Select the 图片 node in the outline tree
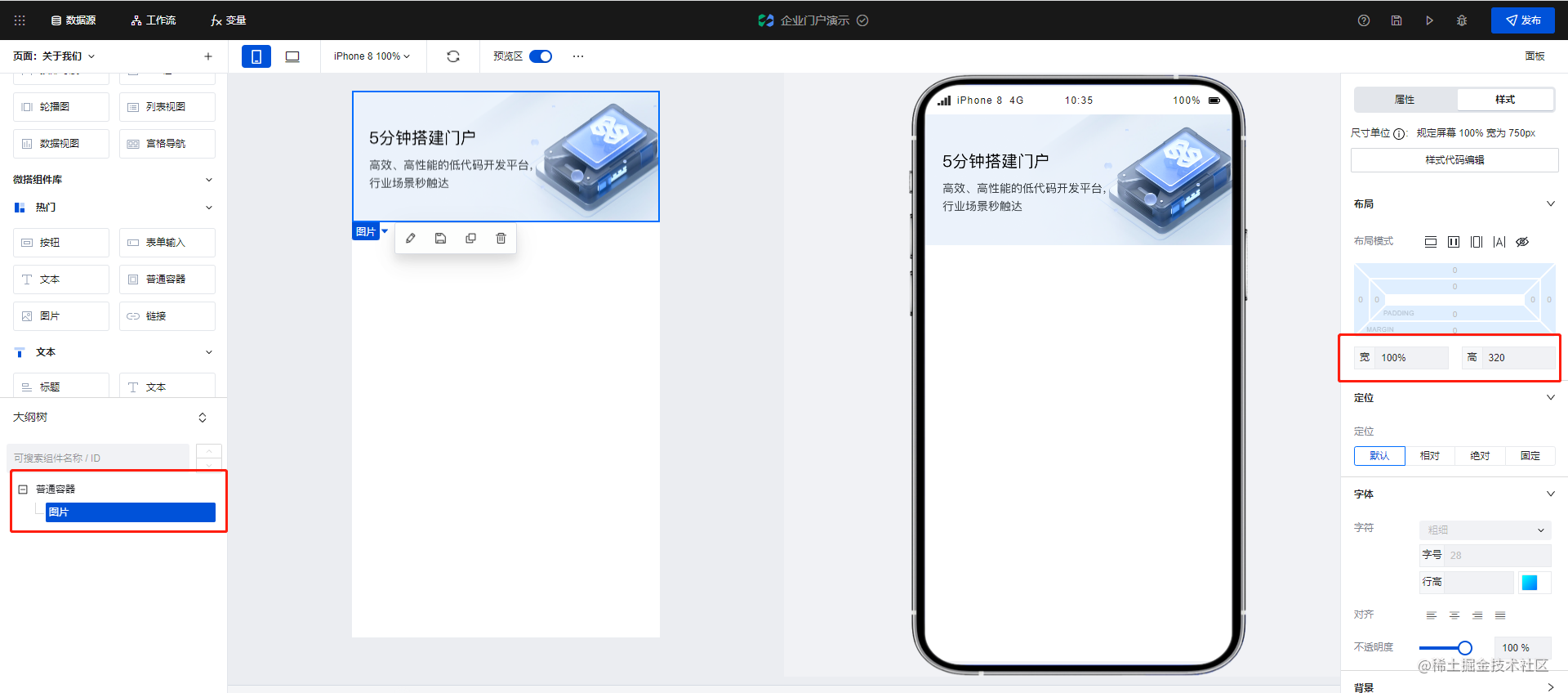Screen dimensions: 1568x693 pyautogui.click(x=131, y=512)
